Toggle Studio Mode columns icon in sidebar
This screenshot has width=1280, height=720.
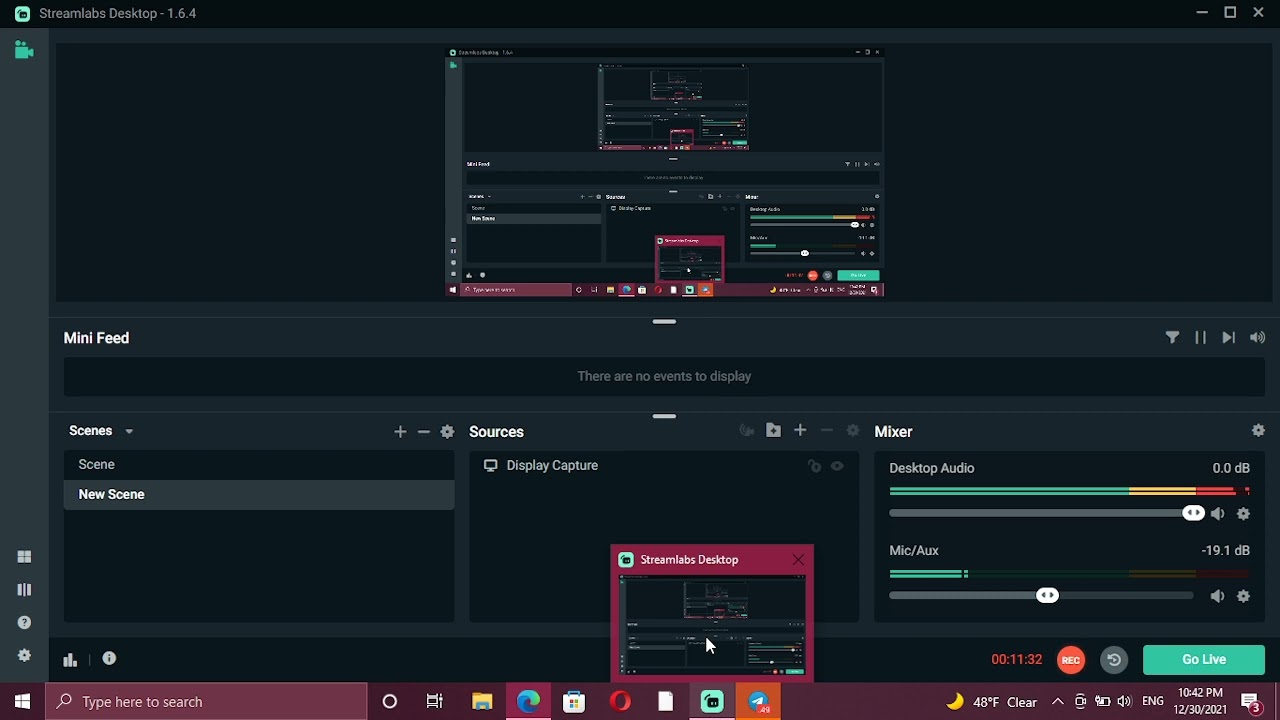24,590
